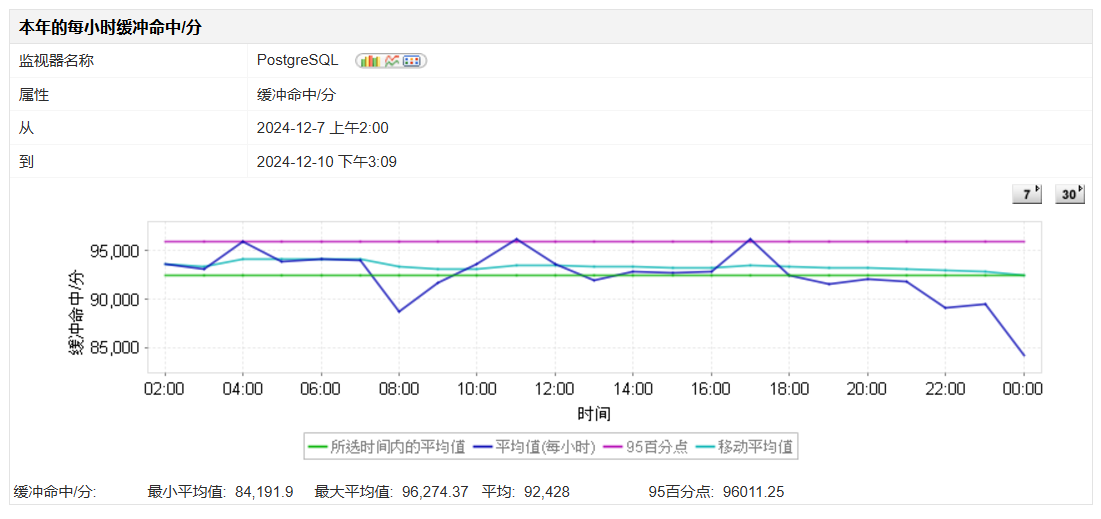
Task: Click the blue line dip at 08:00
Action: click(399, 311)
